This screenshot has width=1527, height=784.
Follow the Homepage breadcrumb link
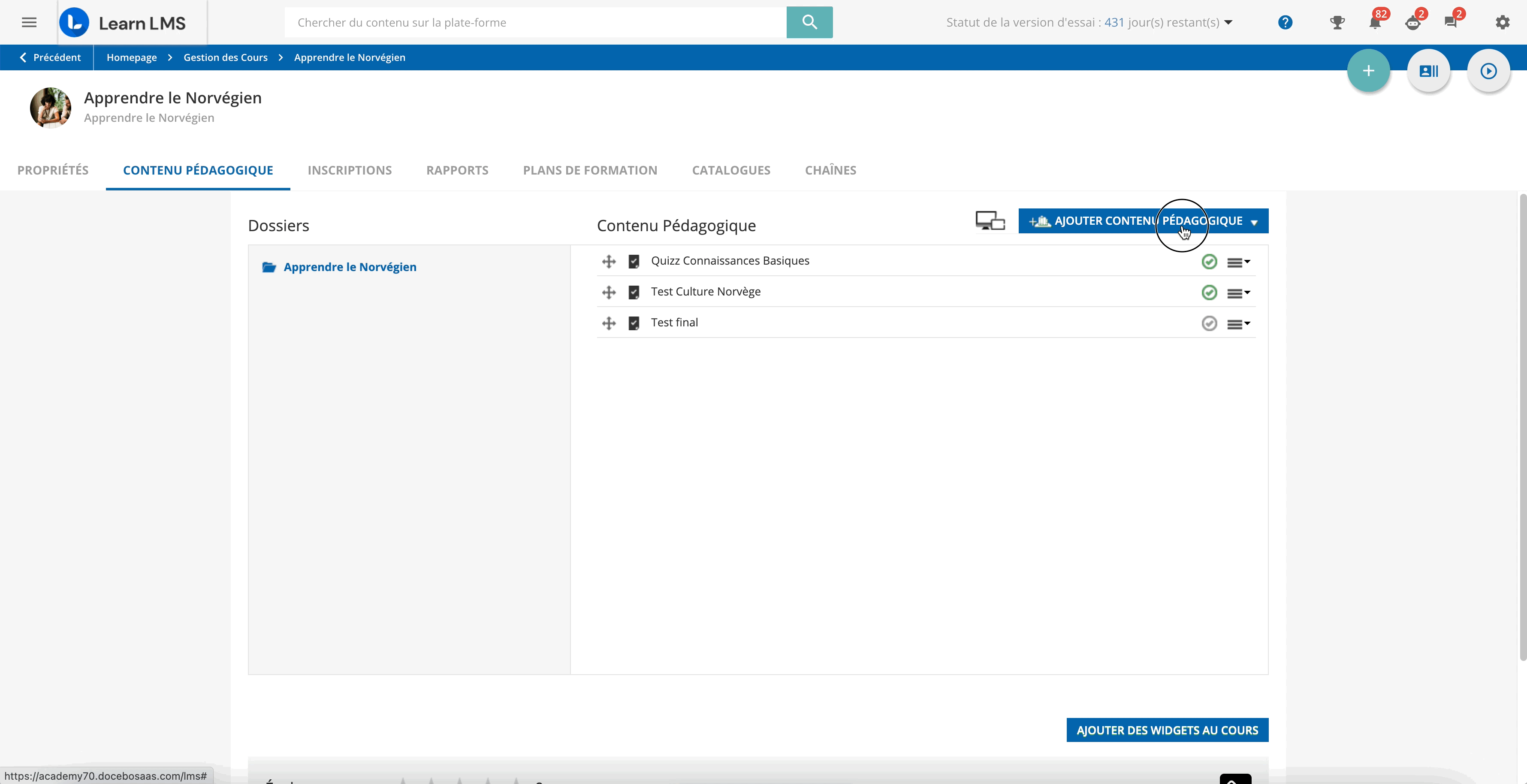click(132, 57)
